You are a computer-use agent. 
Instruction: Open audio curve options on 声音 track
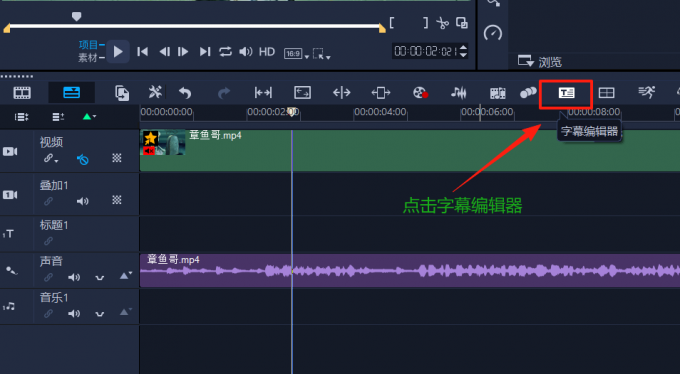coord(100,278)
